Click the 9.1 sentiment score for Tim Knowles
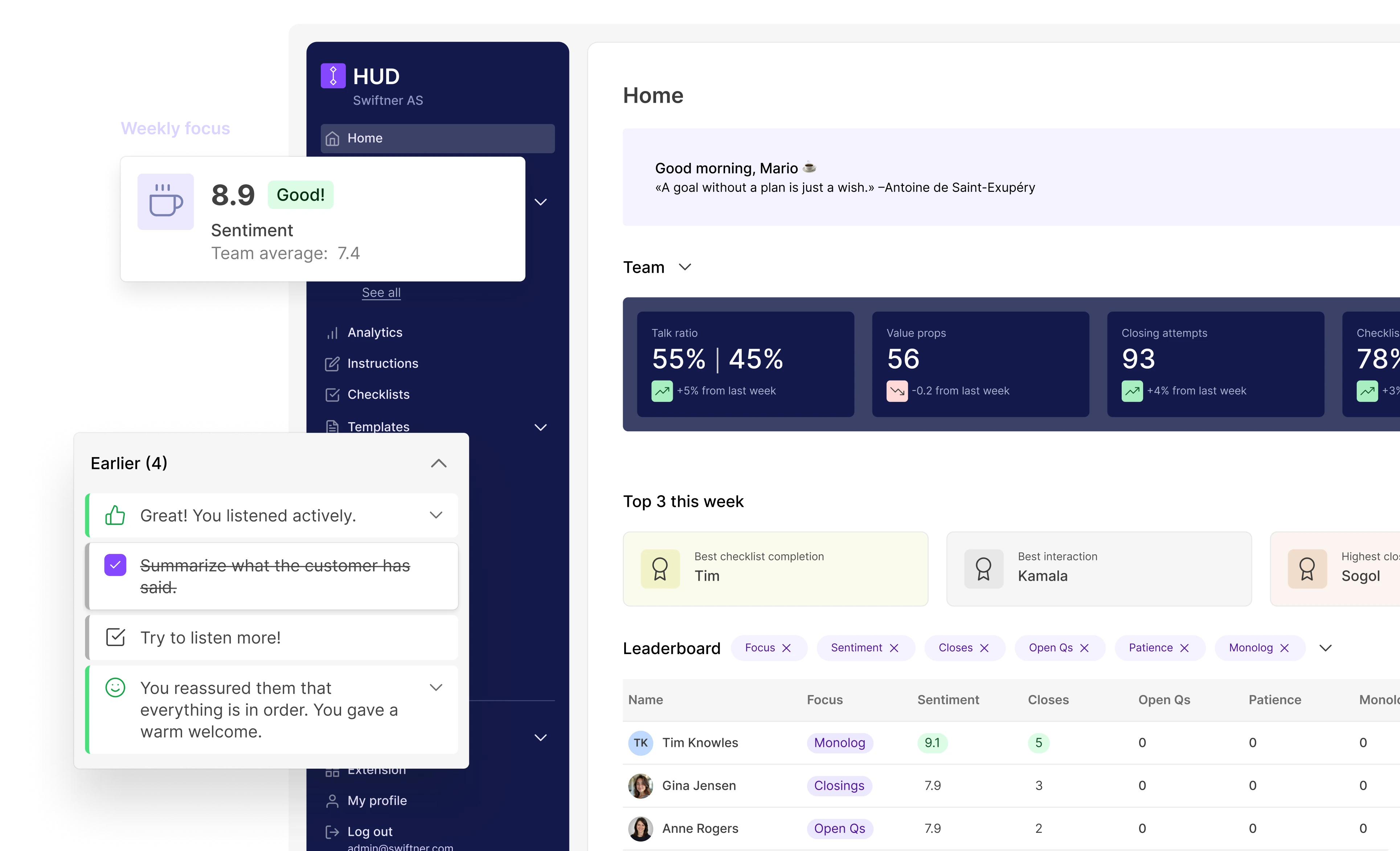This screenshot has width=1400, height=851. click(932, 743)
